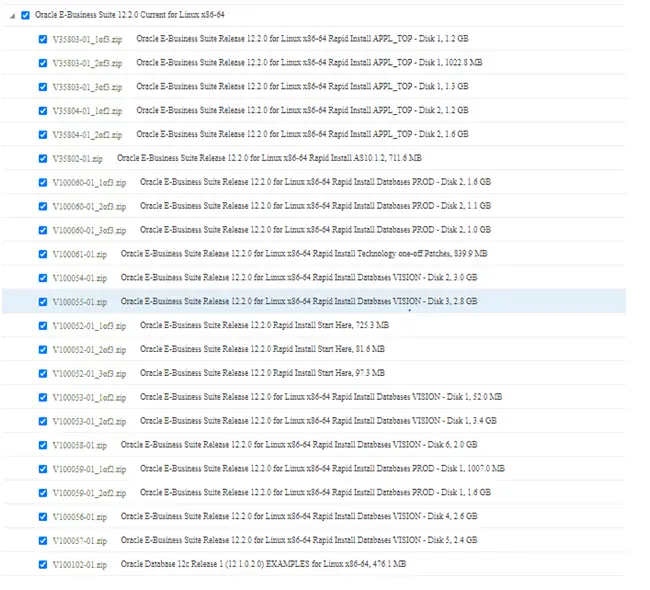Uncheck the V100059-01_2of2.zip checkbox
This screenshot has width=650, height=590.
[x=43, y=493]
